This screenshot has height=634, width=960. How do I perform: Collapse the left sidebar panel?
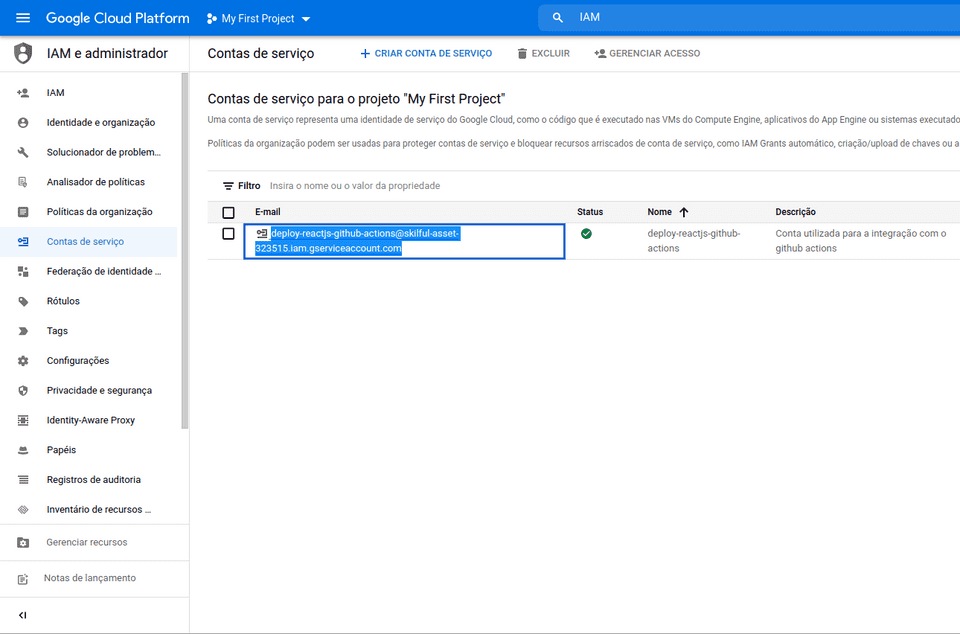point(23,615)
